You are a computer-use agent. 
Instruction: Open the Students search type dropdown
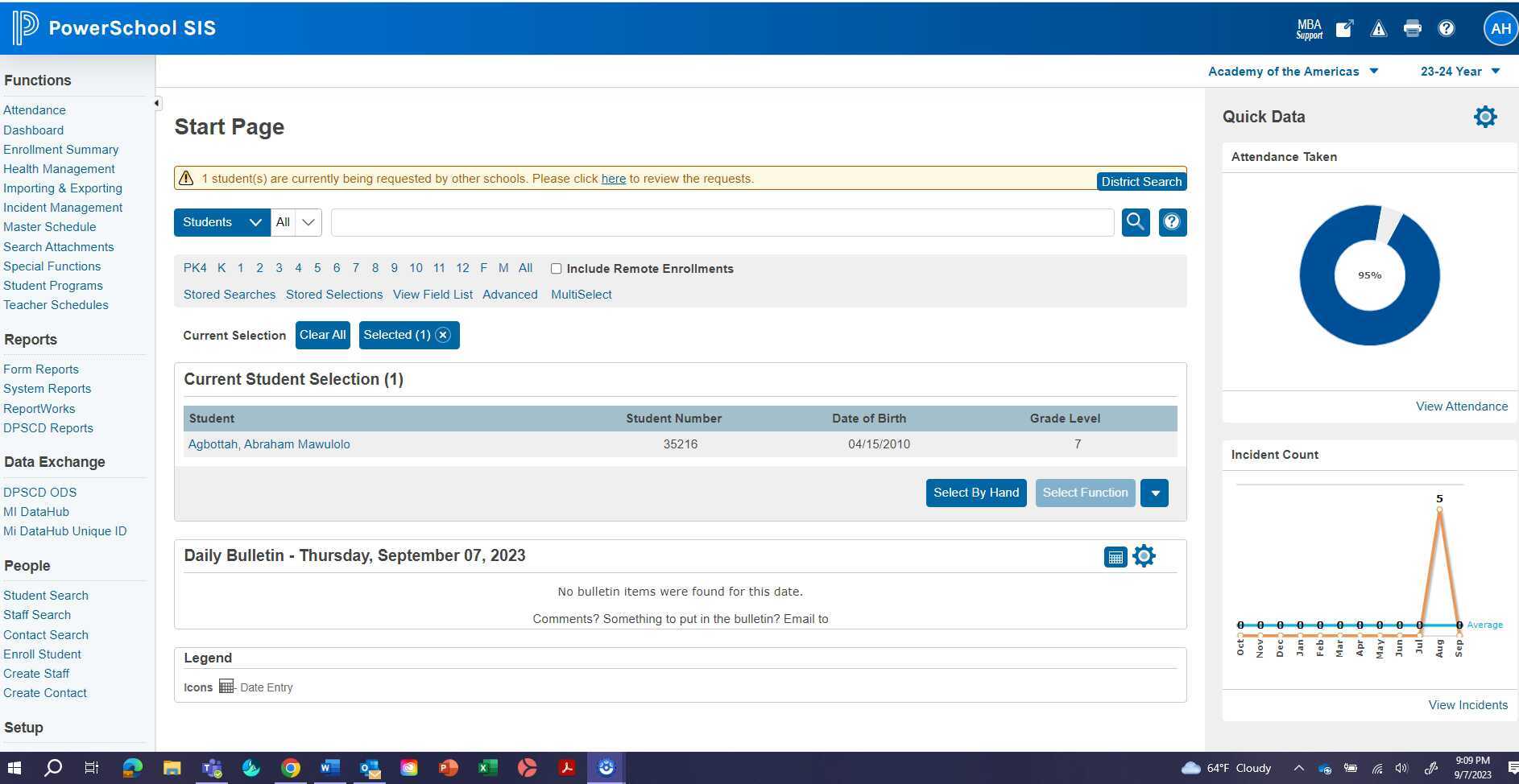point(221,222)
